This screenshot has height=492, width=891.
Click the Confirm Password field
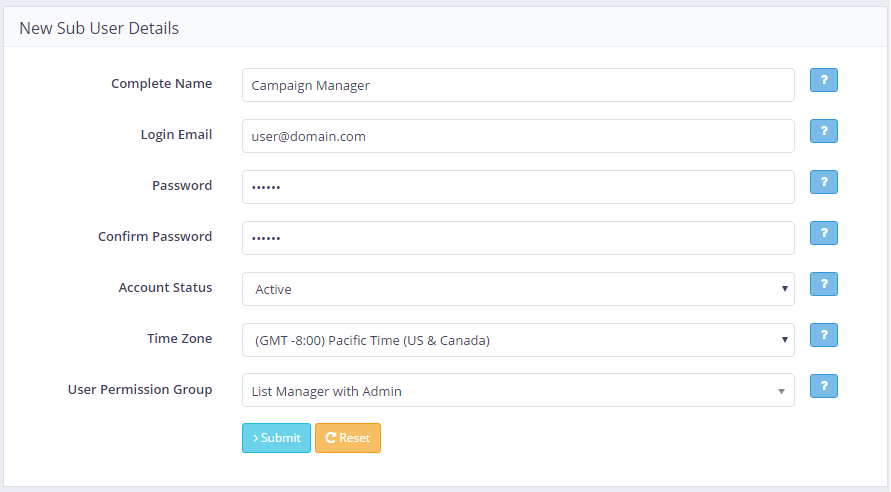pyautogui.click(x=518, y=238)
